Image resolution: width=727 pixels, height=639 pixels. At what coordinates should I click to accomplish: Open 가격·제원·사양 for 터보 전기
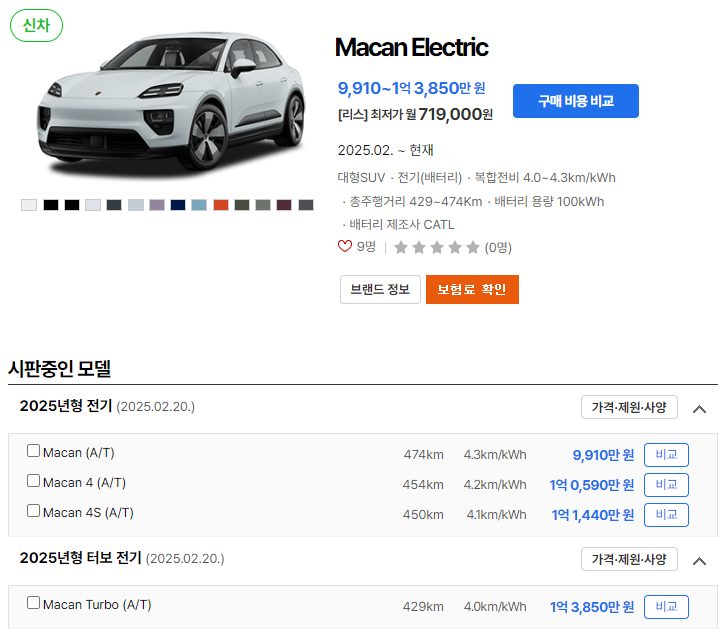(x=629, y=559)
